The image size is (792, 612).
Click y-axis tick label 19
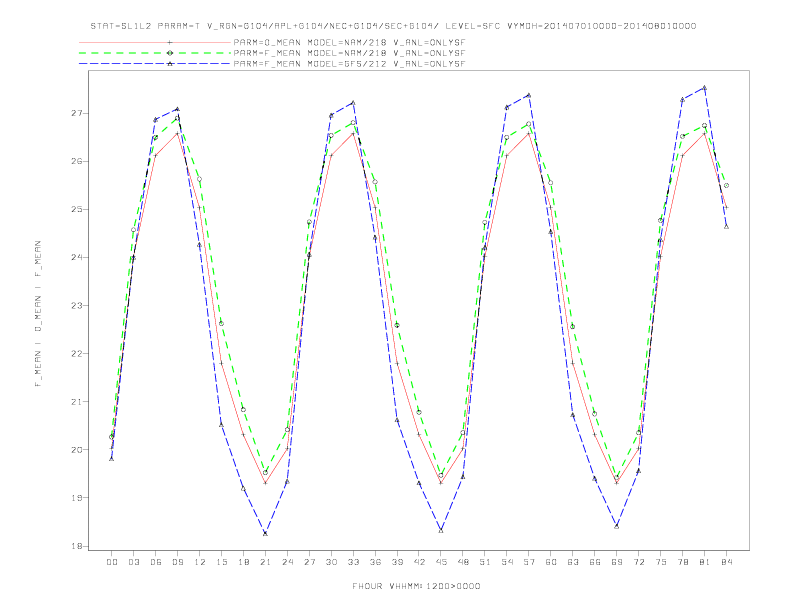click(x=77, y=498)
